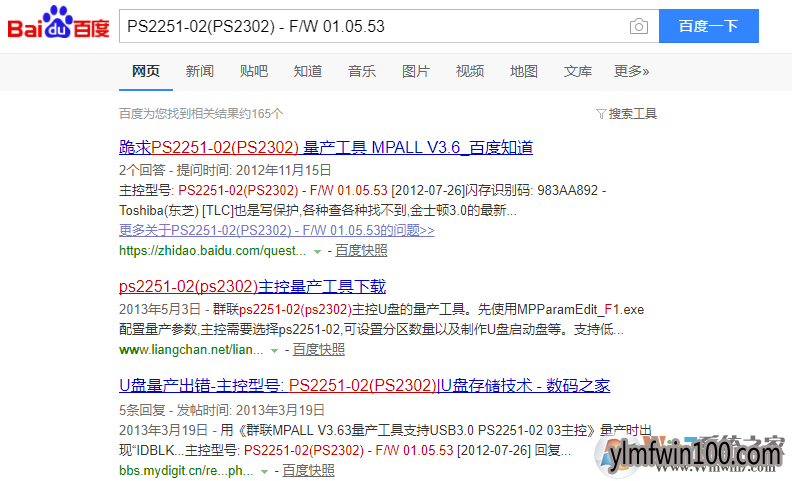Open camera image search icon
The height and width of the screenshot is (481, 792).
638,26
